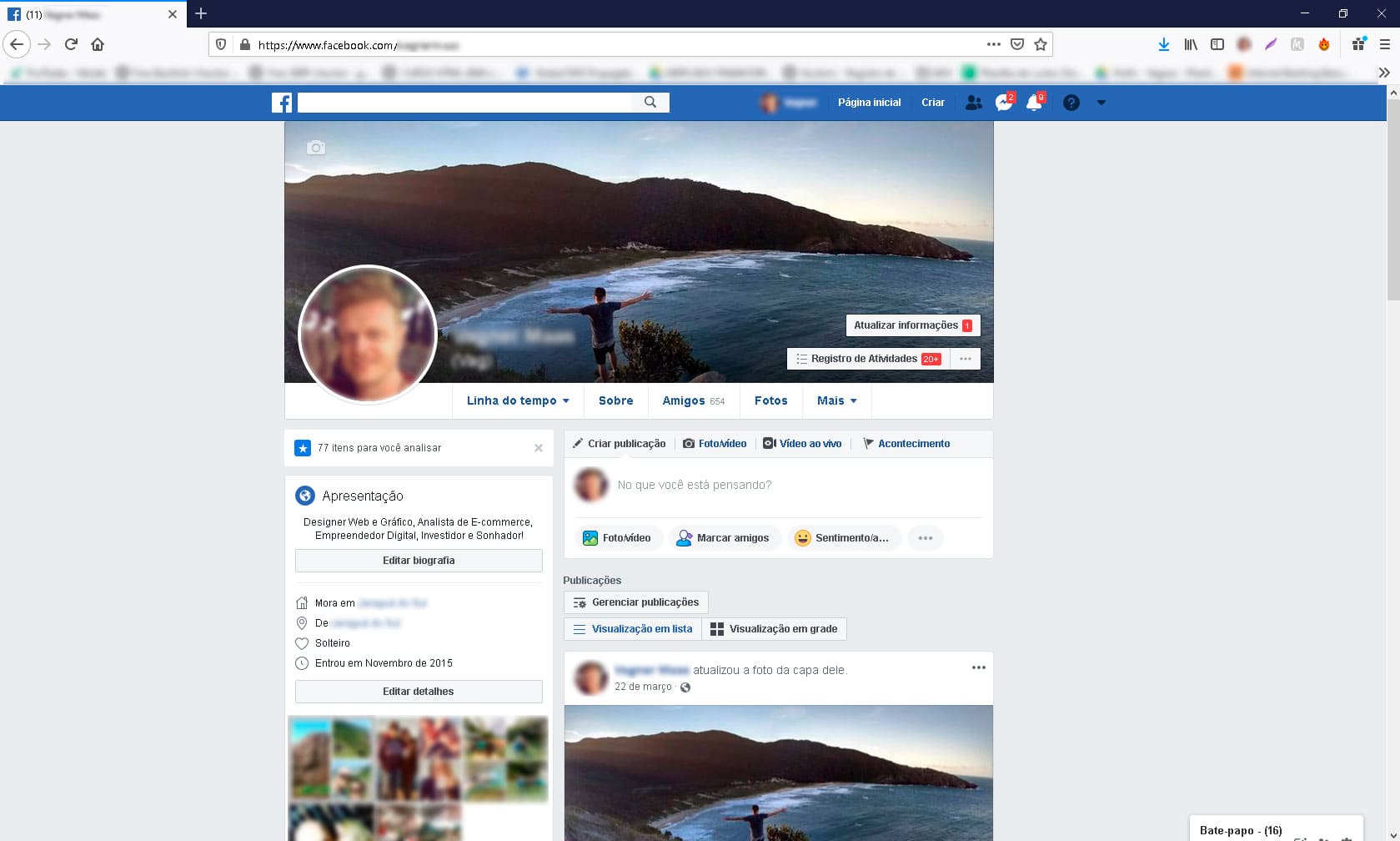Click Editar biografia button
Viewport: 1400px width, 841px height.
click(x=419, y=561)
